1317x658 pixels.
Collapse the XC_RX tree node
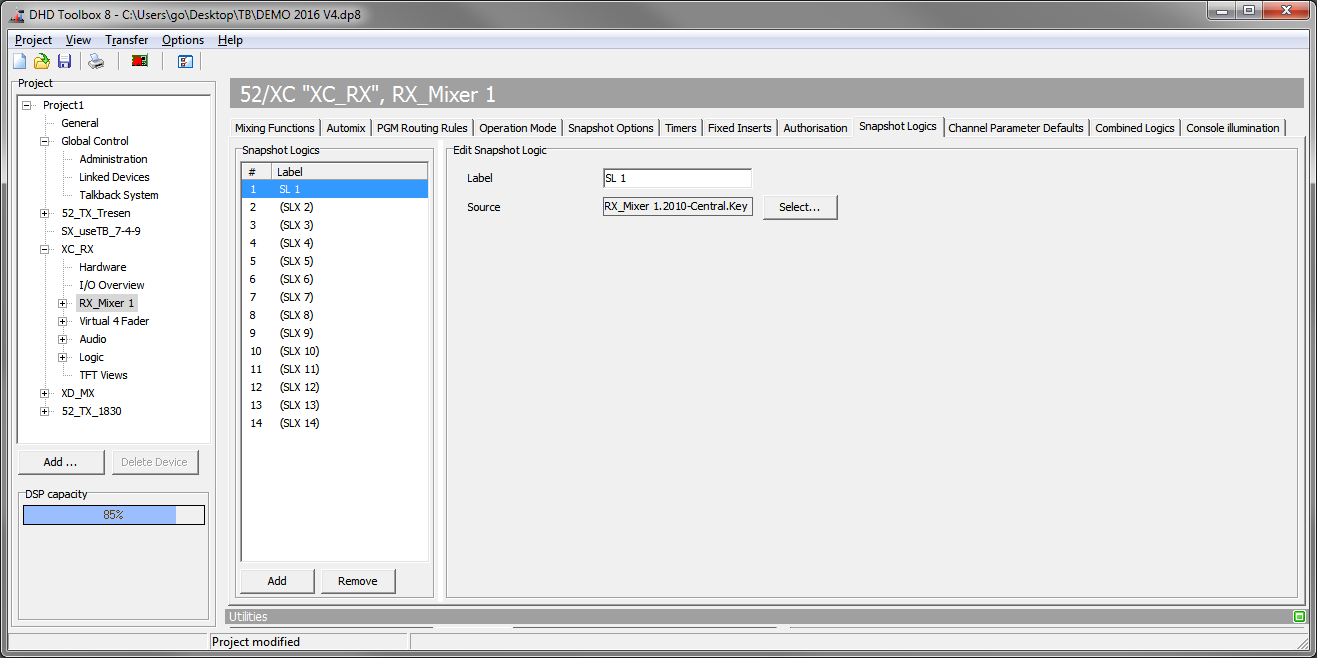[42, 248]
